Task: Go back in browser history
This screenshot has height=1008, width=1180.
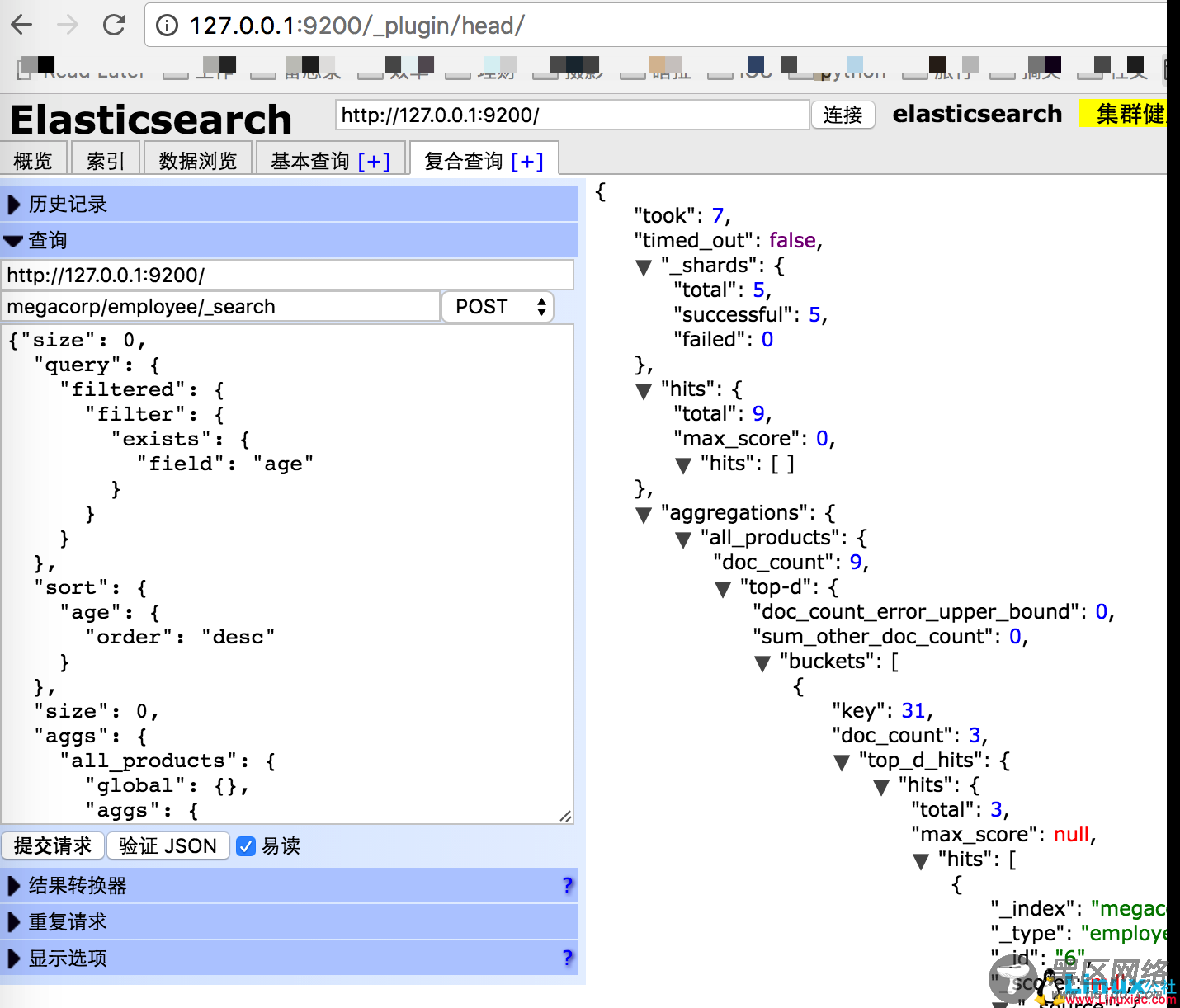Action: pos(22,25)
